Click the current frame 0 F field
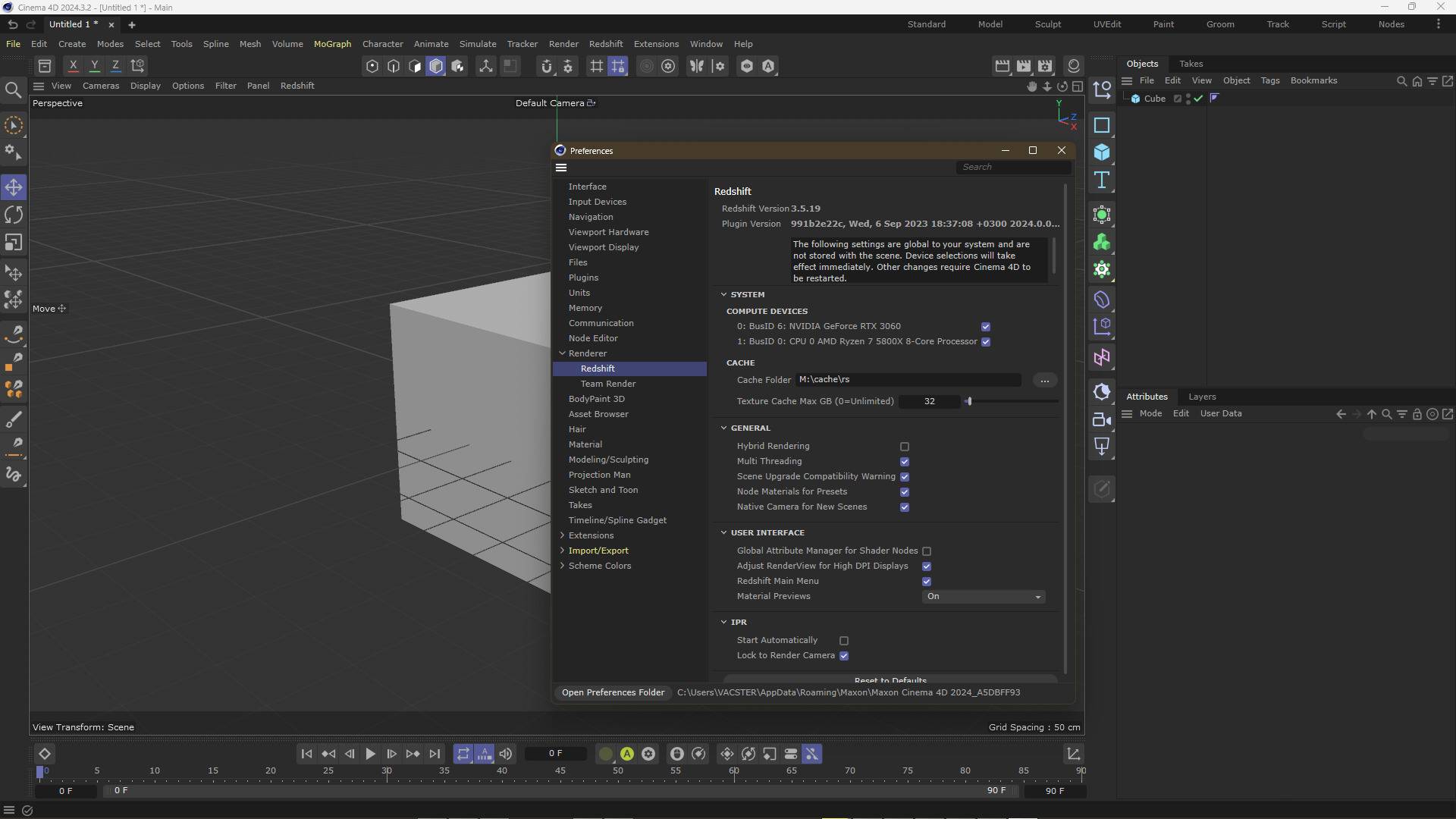The height and width of the screenshot is (819, 1456). (x=555, y=754)
